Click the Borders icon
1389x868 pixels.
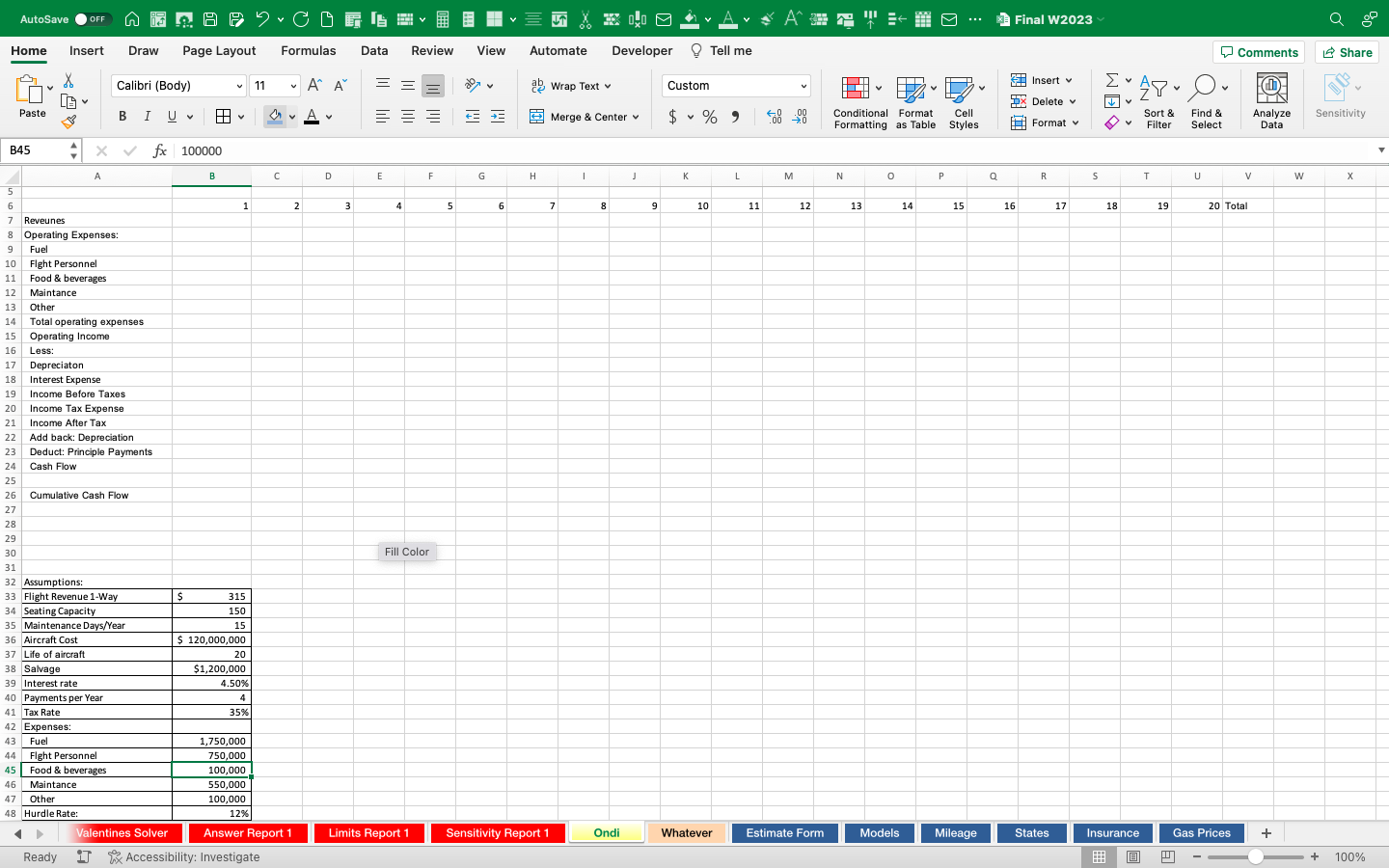[x=223, y=117]
